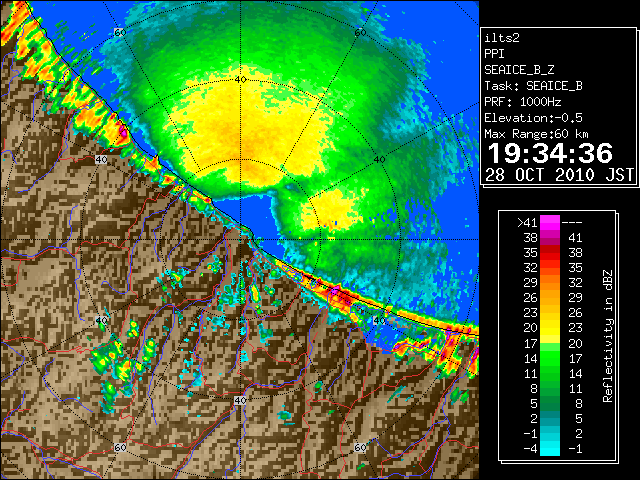Select the PPI scan type label
The image size is (640, 480).
pos(494,54)
